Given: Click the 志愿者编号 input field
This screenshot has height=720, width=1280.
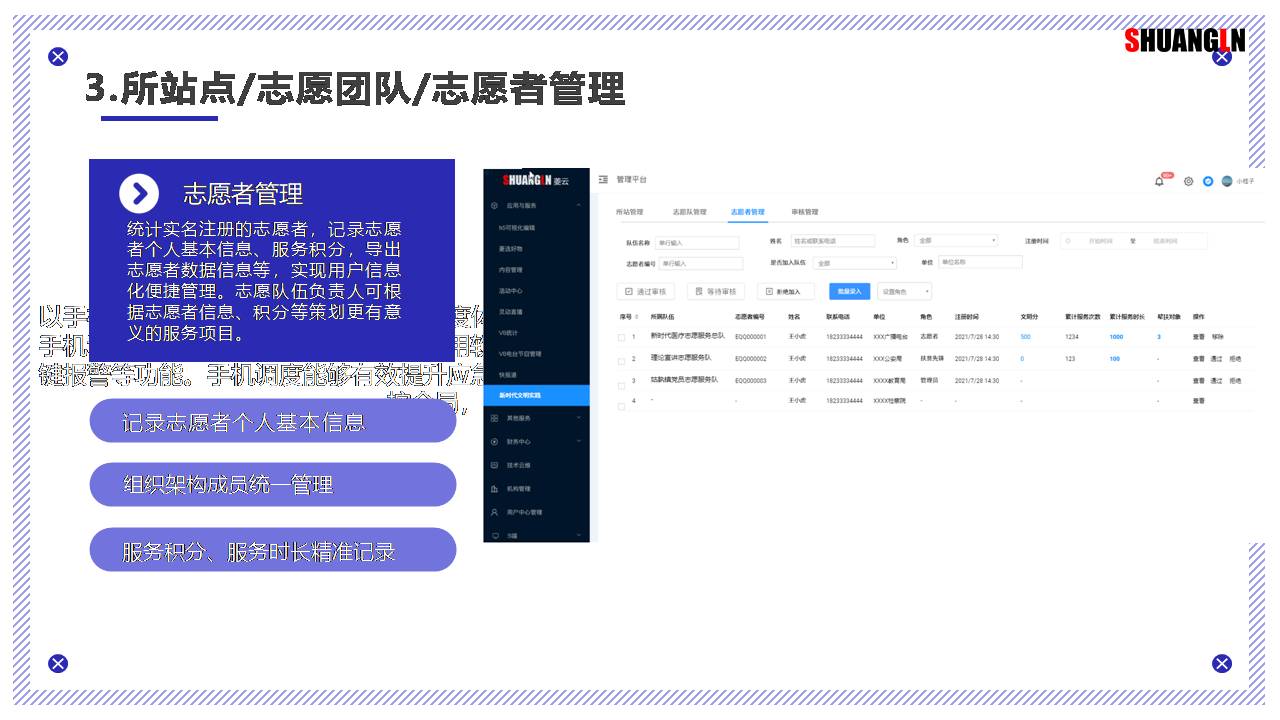Looking at the screenshot, I should coord(700,264).
